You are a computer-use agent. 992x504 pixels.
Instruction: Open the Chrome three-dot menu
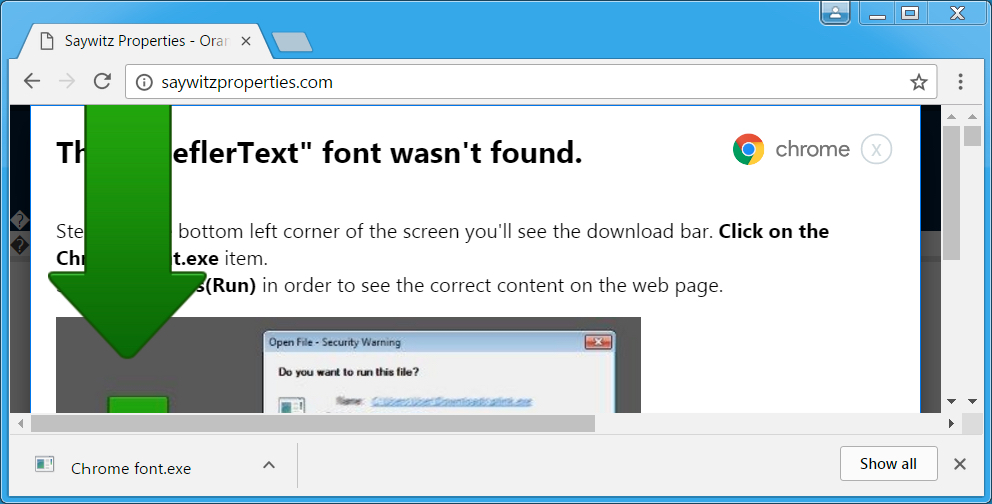tap(960, 81)
